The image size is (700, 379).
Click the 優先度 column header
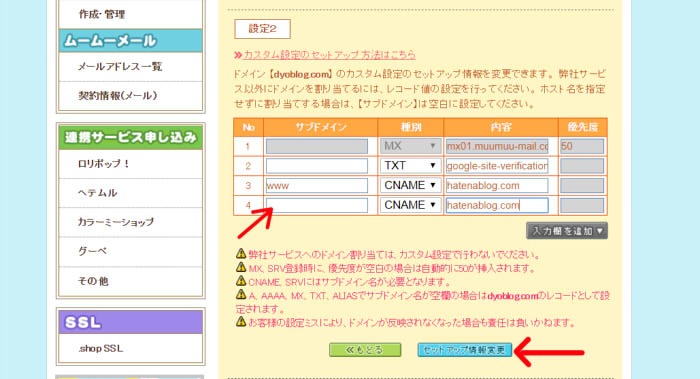point(583,127)
